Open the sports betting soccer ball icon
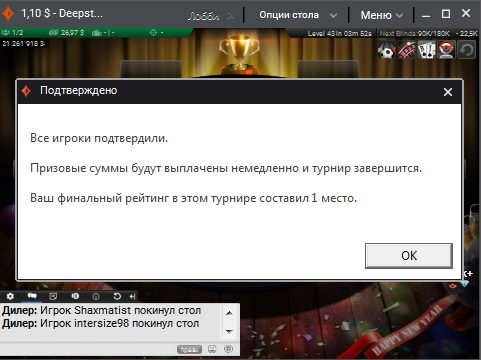The image size is (481, 360). pos(387,50)
